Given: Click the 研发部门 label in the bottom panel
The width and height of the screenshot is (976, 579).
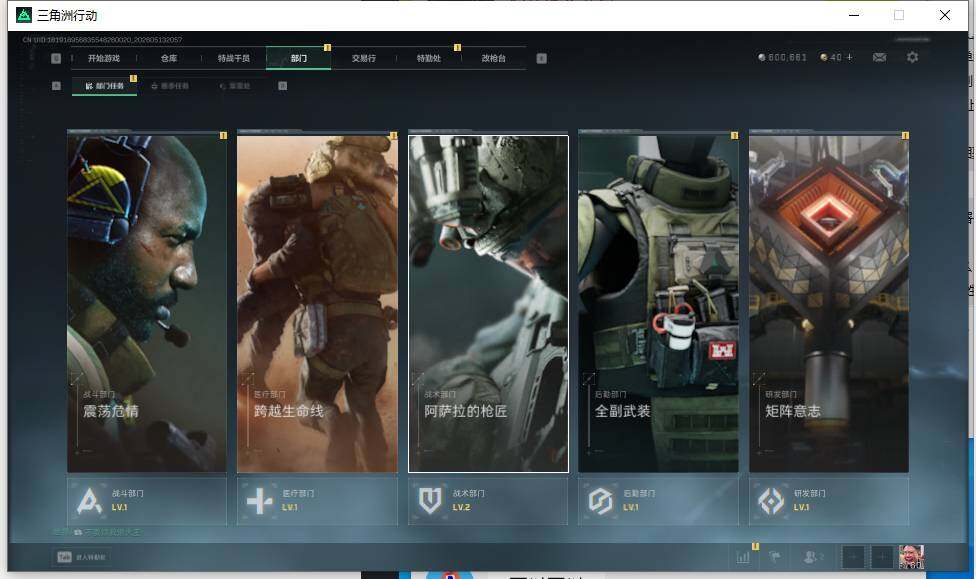Looking at the screenshot, I should 810,494.
